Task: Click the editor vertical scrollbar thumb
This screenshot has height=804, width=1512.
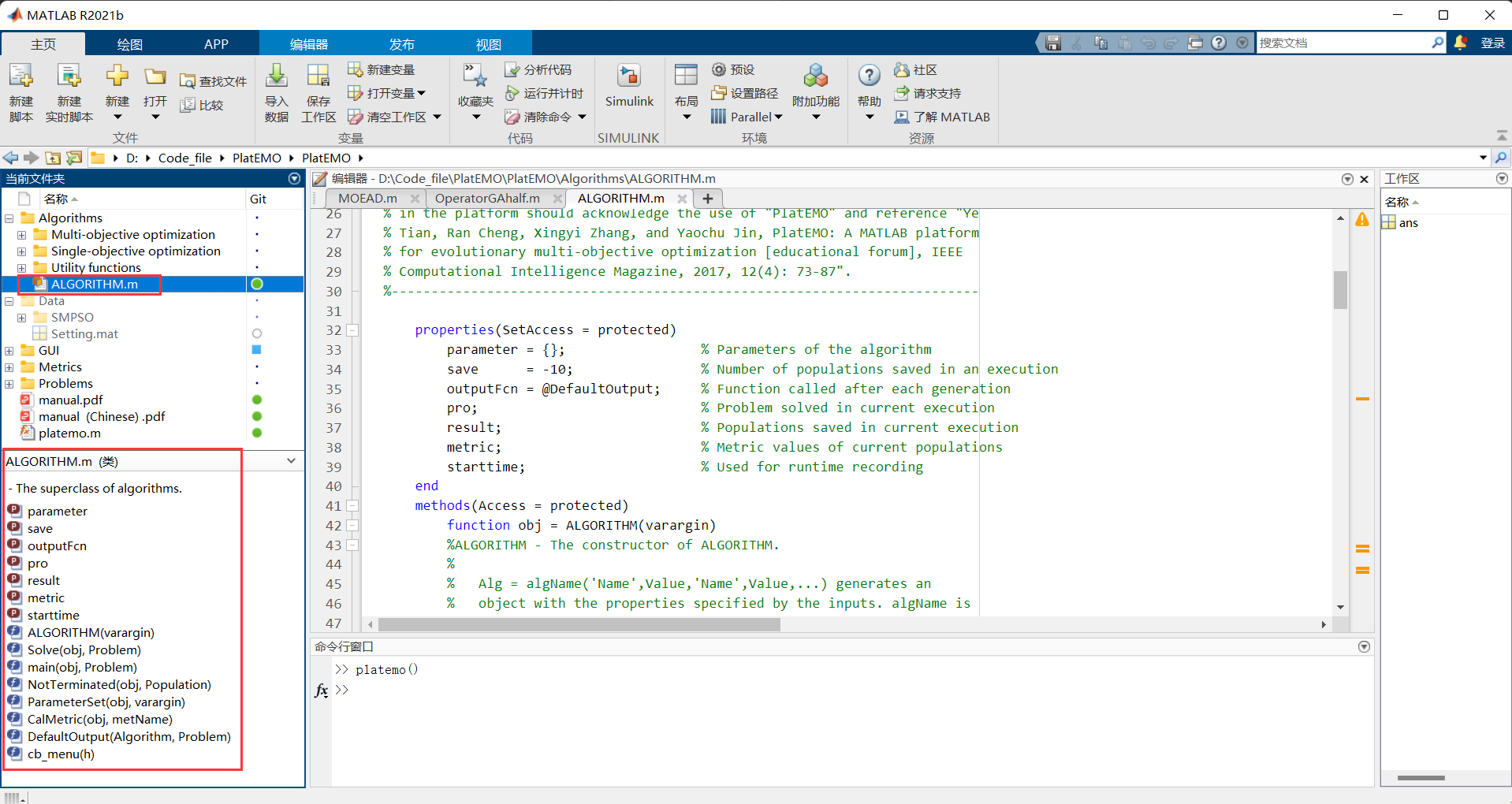Action: (1340, 289)
